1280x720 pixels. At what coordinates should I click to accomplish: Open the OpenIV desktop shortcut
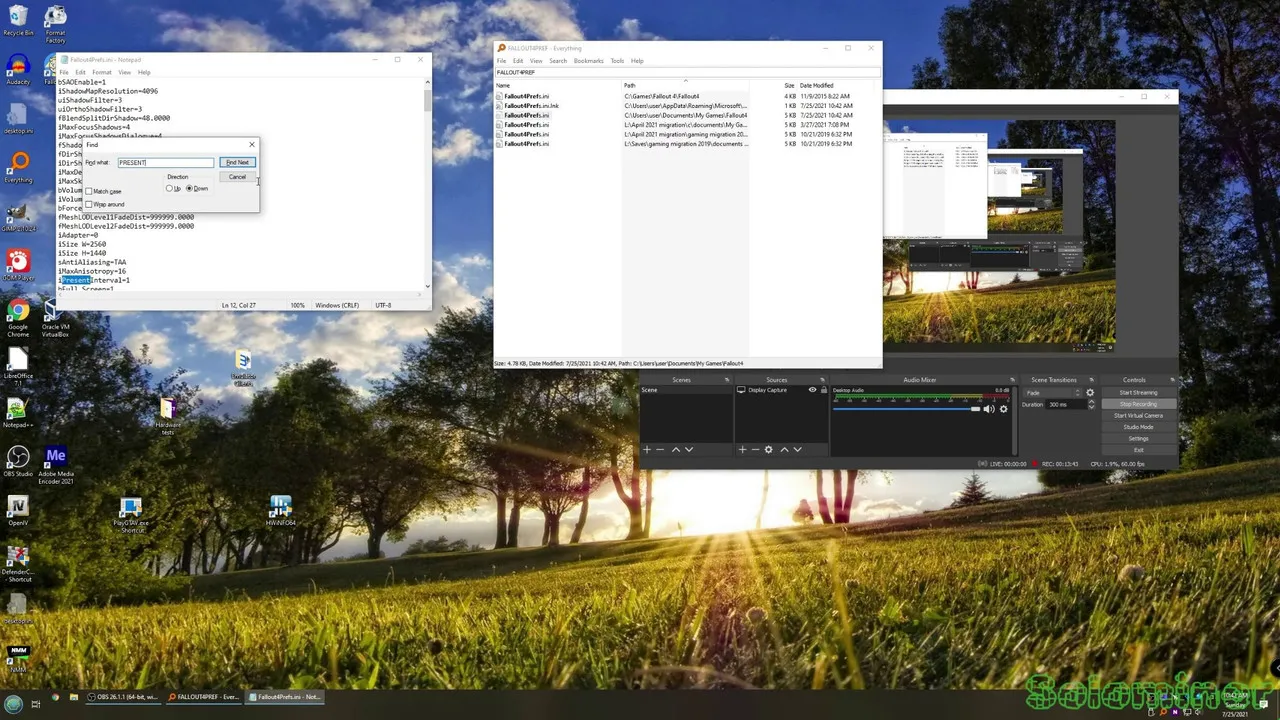point(18,511)
